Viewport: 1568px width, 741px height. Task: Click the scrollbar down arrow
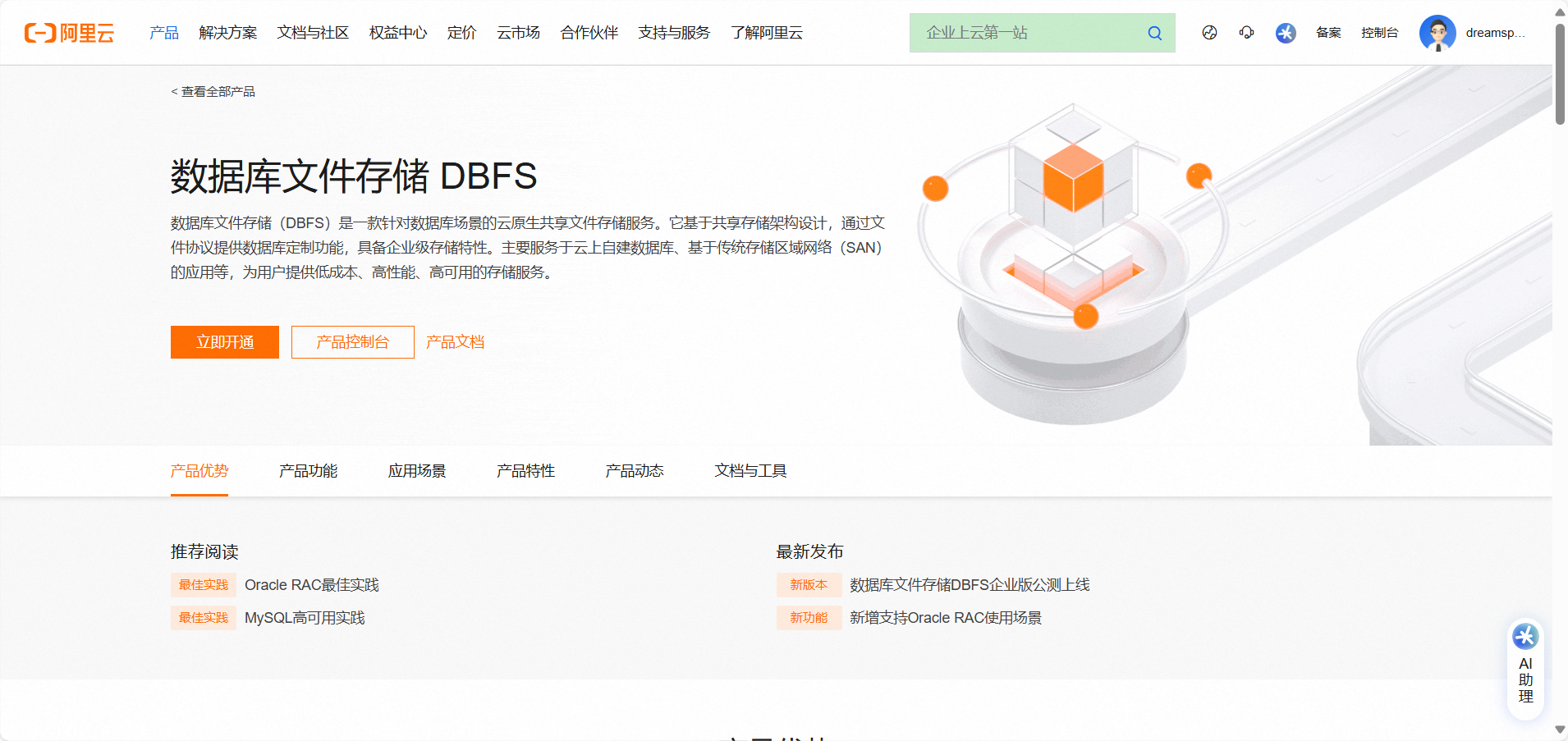[x=1560, y=730]
